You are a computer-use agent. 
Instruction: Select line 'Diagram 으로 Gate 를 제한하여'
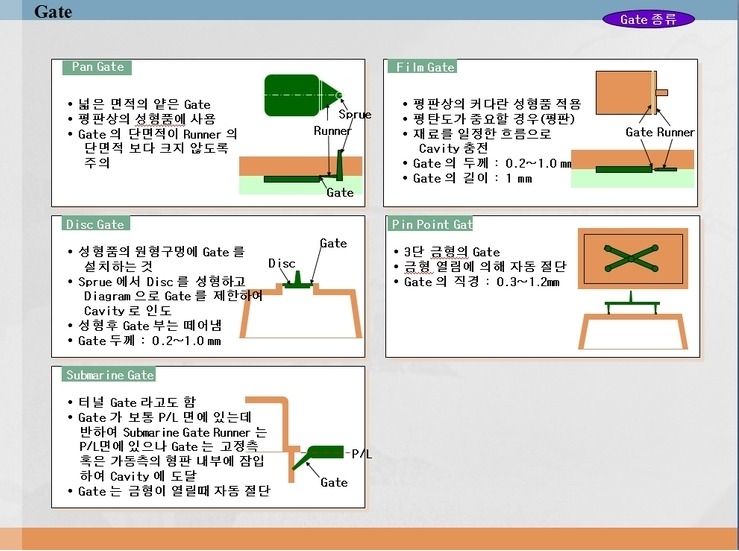click(x=173, y=296)
